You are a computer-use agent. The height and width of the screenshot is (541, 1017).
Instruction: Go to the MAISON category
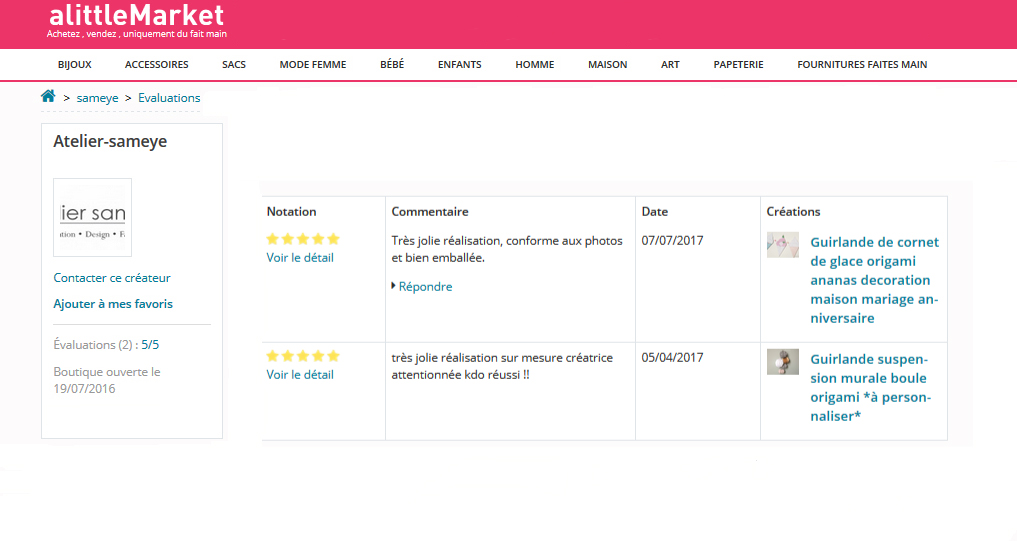coord(608,65)
